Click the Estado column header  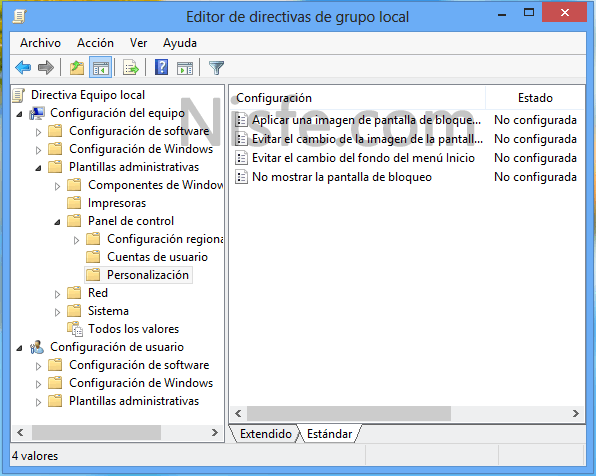(535, 98)
